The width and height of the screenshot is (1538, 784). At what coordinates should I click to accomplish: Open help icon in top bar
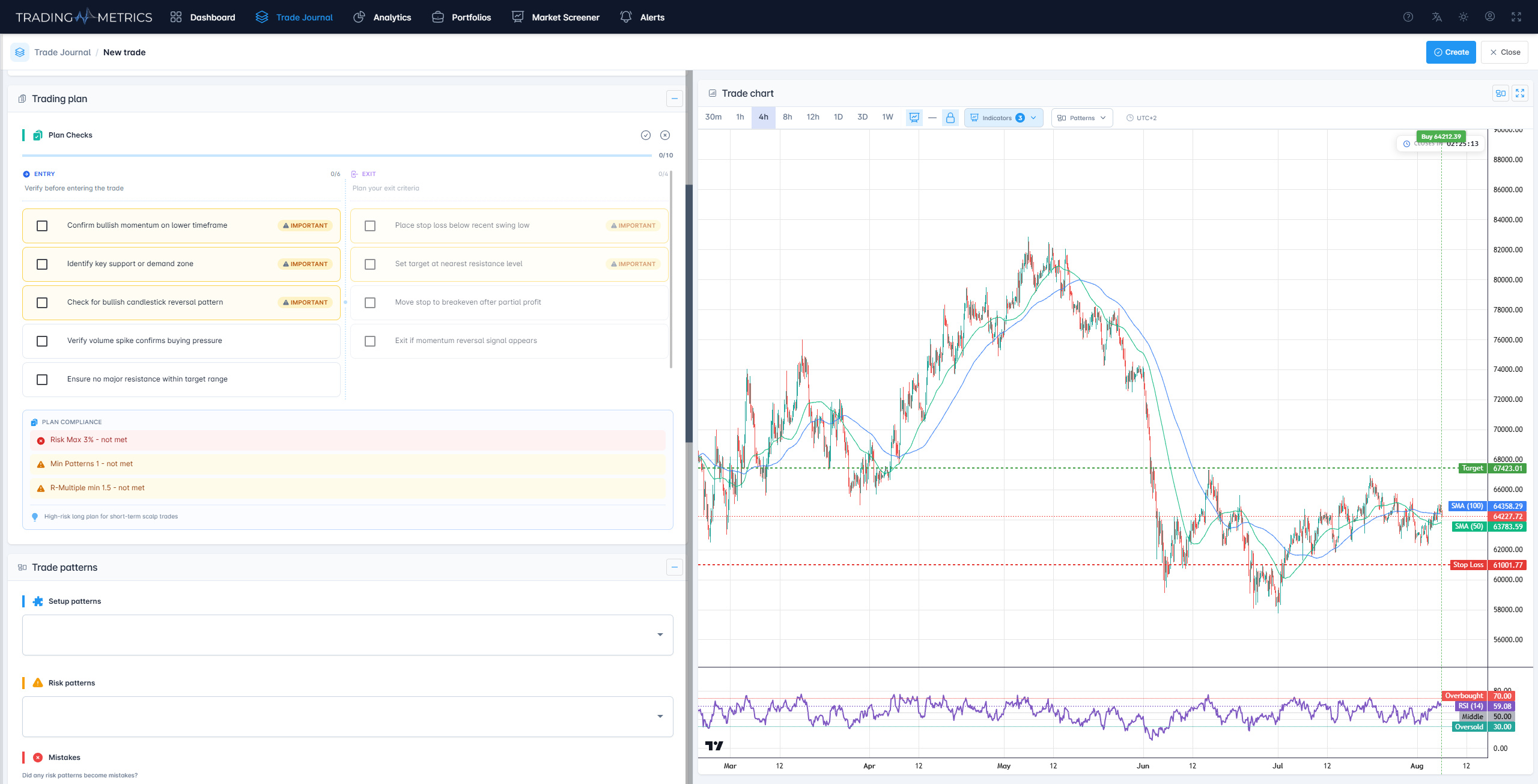pyautogui.click(x=1408, y=17)
